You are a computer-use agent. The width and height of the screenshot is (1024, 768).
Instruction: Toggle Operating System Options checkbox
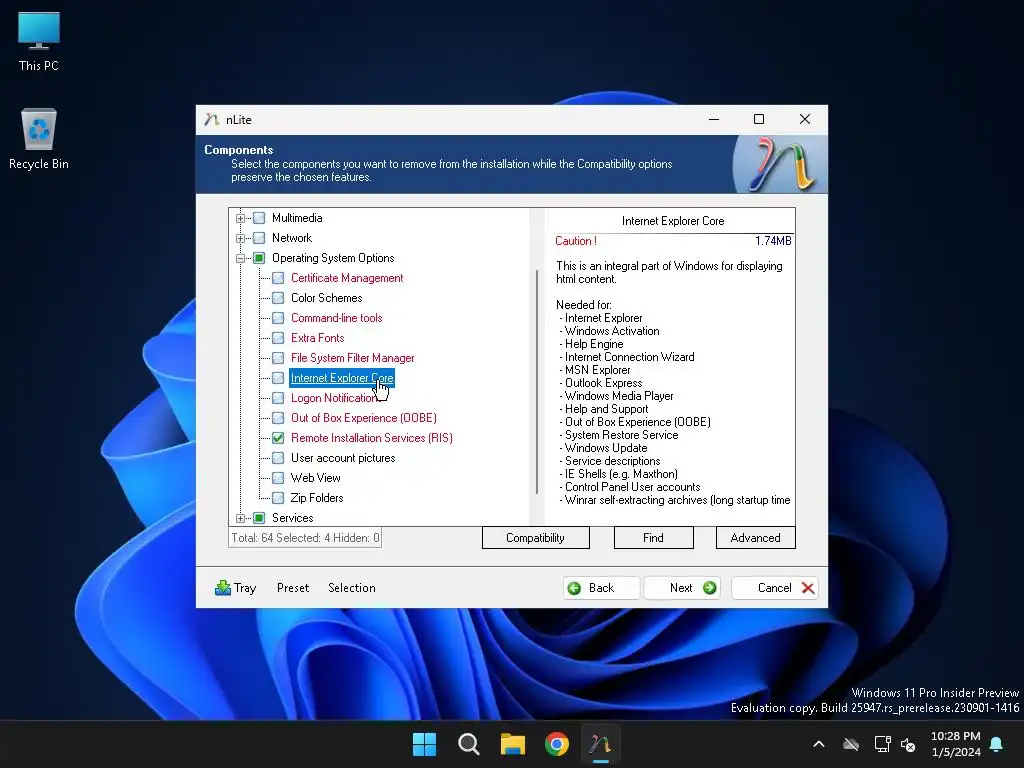pos(259,258)
